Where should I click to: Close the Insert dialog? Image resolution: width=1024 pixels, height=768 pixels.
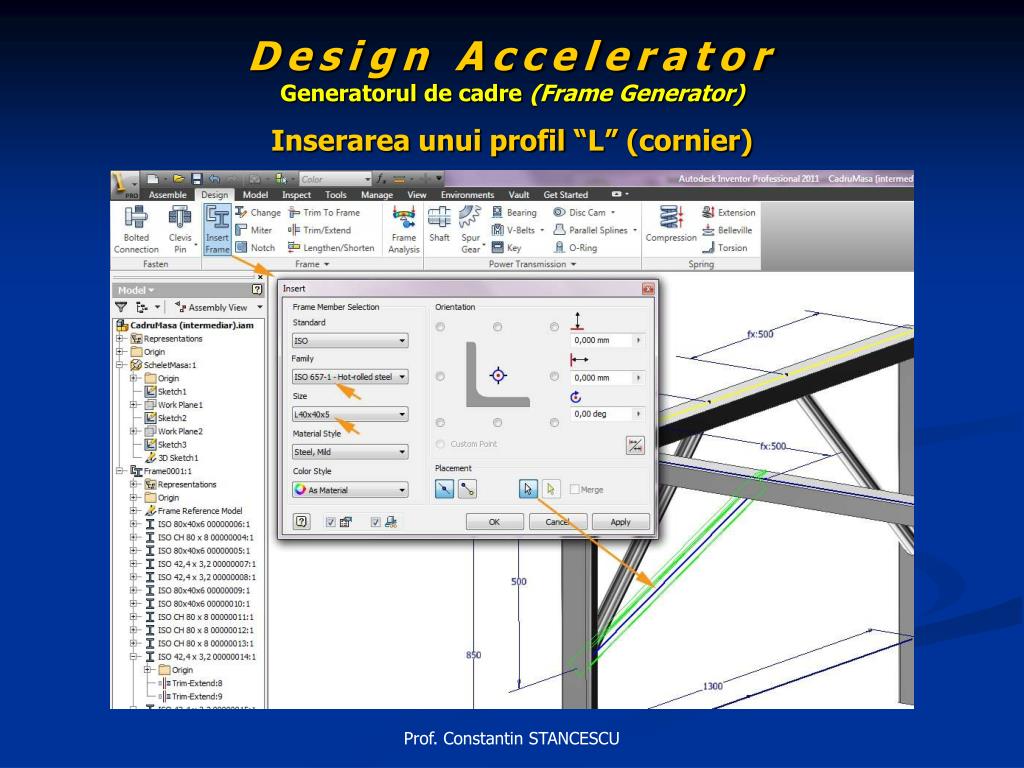pos(648,289)
